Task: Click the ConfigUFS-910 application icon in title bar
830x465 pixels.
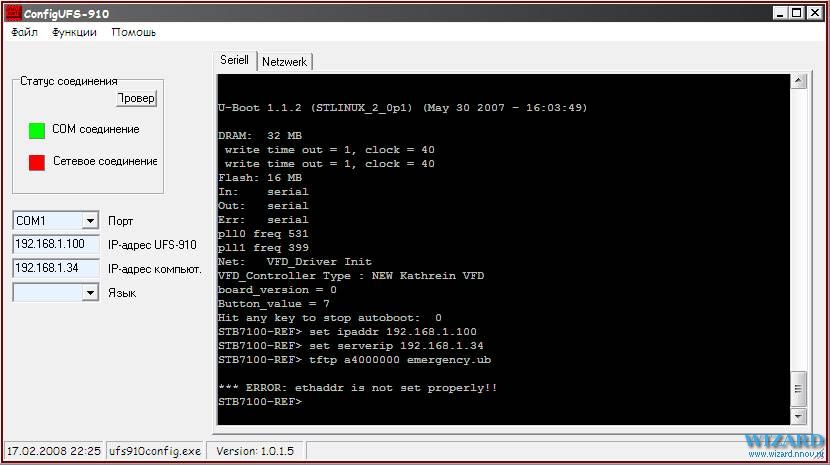Action: coord(13,13)
